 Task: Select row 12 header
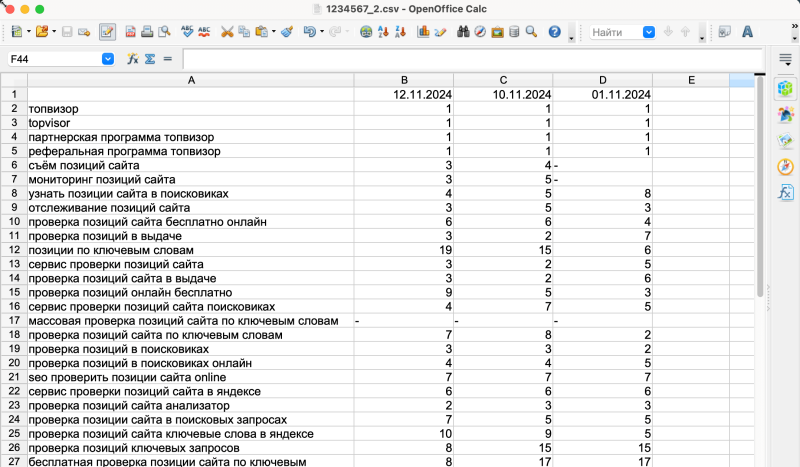click(14, 250)
